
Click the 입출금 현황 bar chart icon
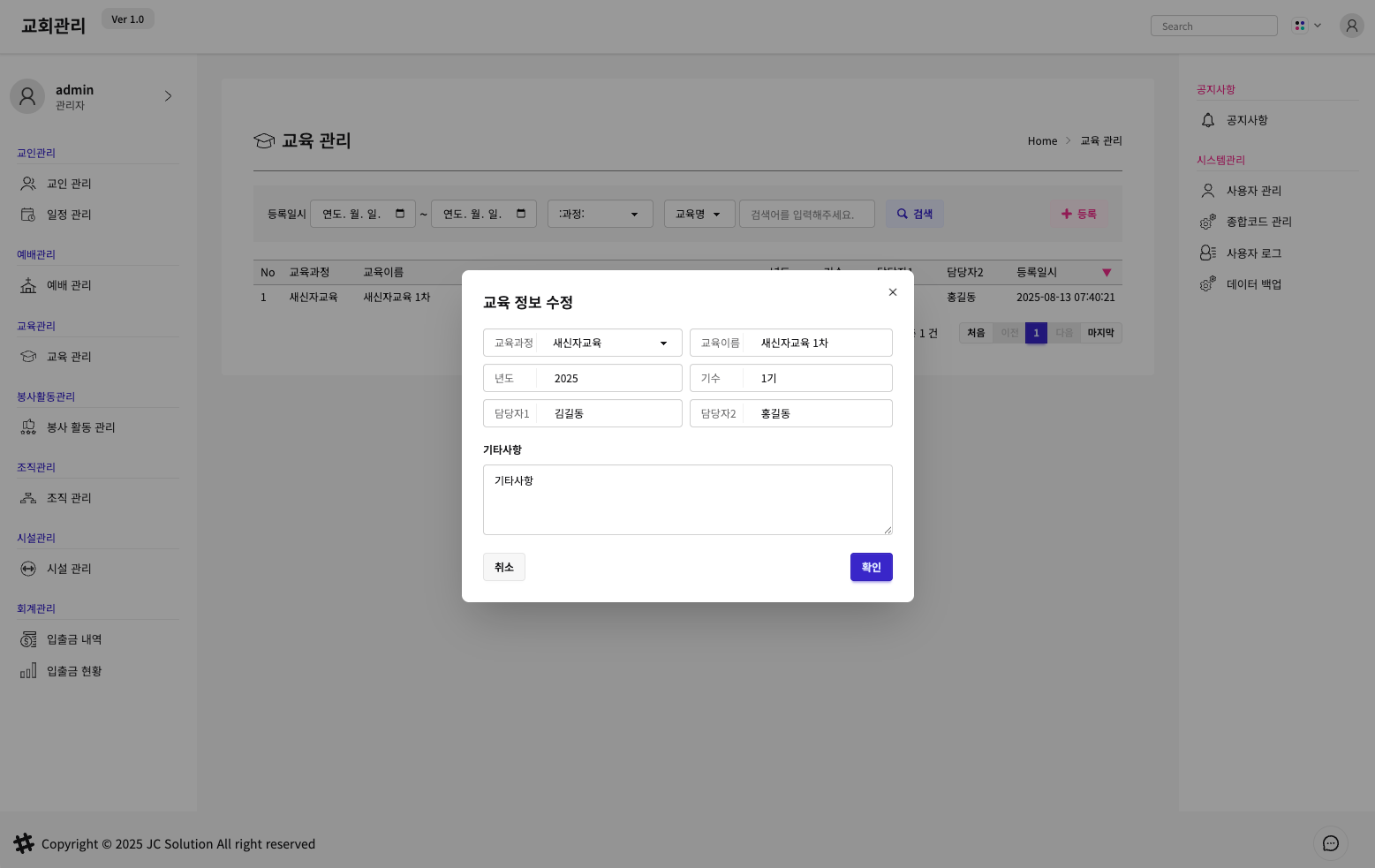[x=28, y=671]
